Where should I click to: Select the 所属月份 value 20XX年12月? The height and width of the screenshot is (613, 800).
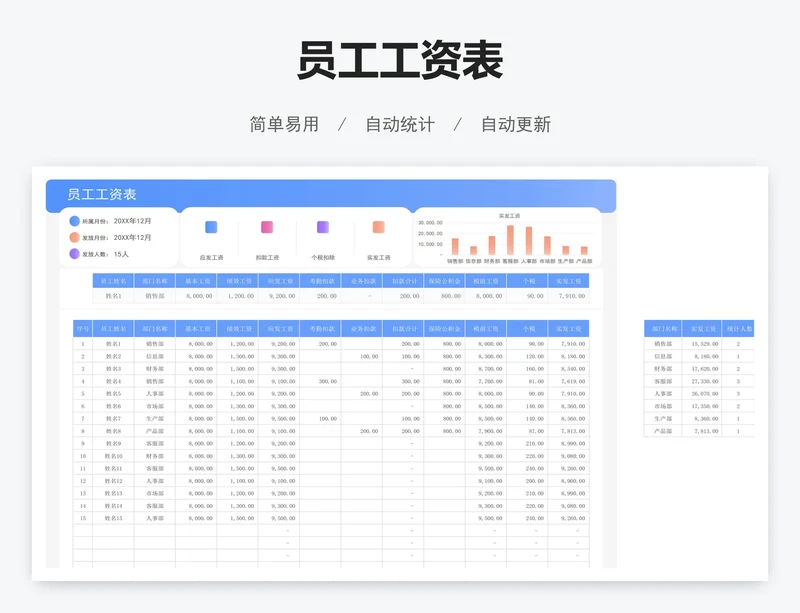132,221
